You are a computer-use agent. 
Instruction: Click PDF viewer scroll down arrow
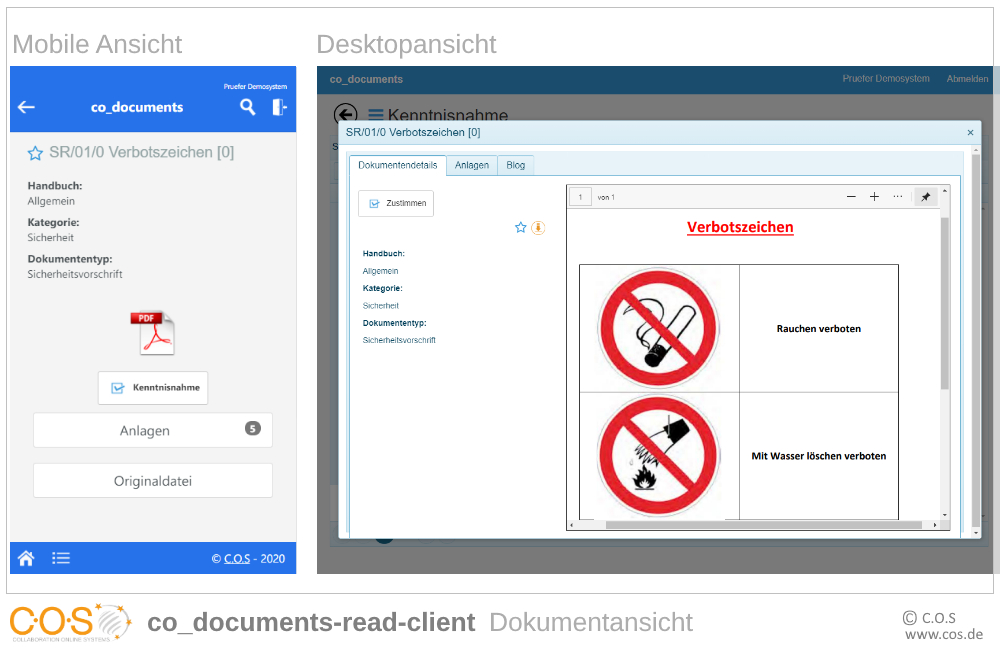(x=945, y=515)
